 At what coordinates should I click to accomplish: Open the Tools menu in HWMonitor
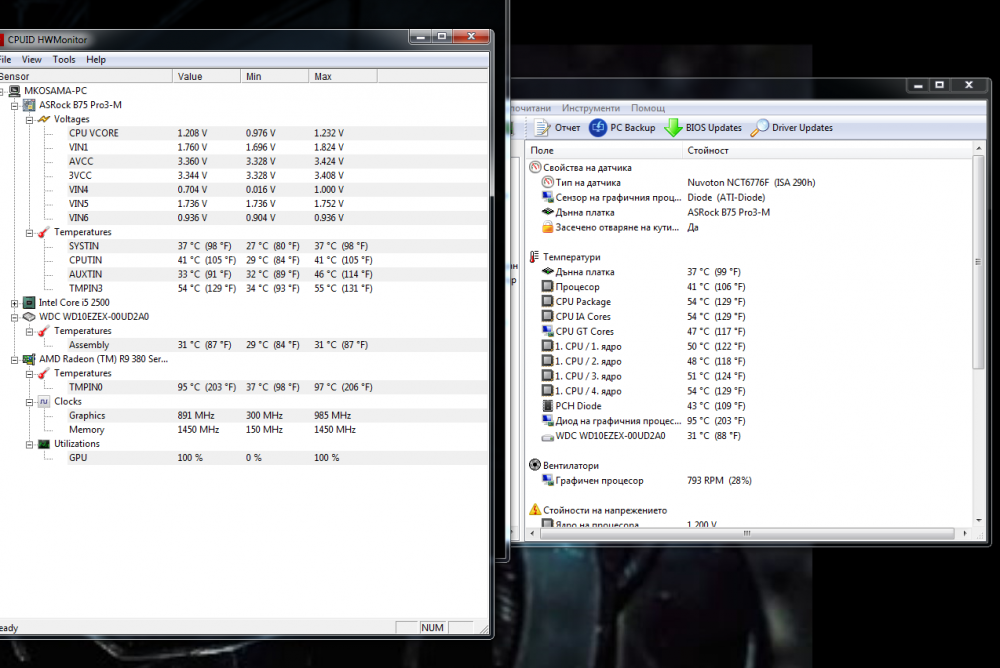pyautogui.click(x=64, y=59)
